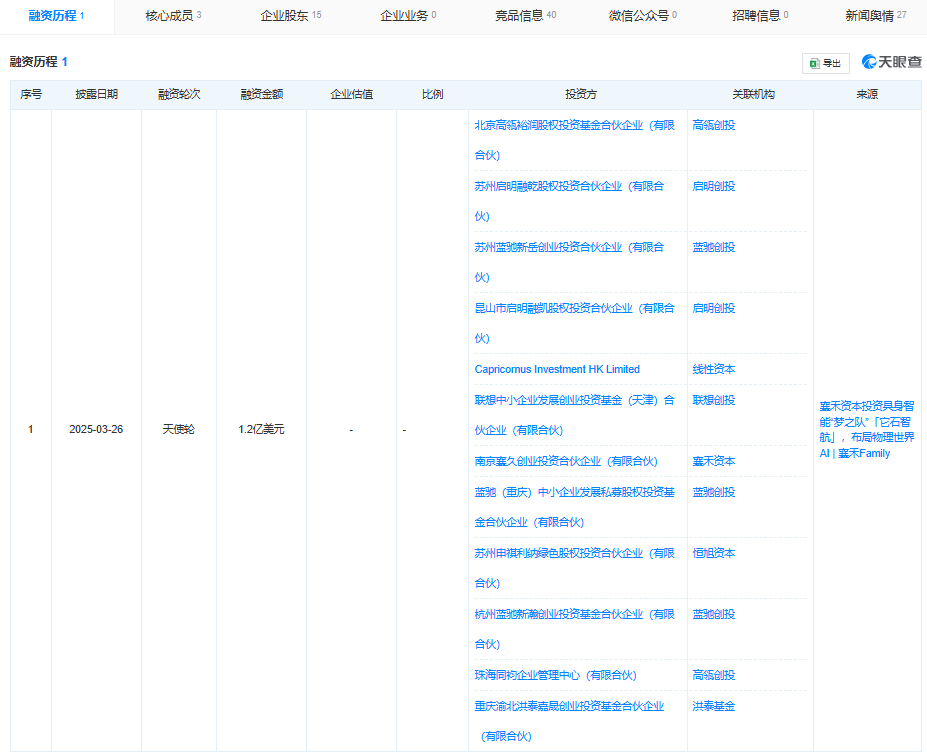Open investor 苏州启明融乾股权投资合伙企业 link
This screenshot has width=927, height=754.
(x=569, y=201)
